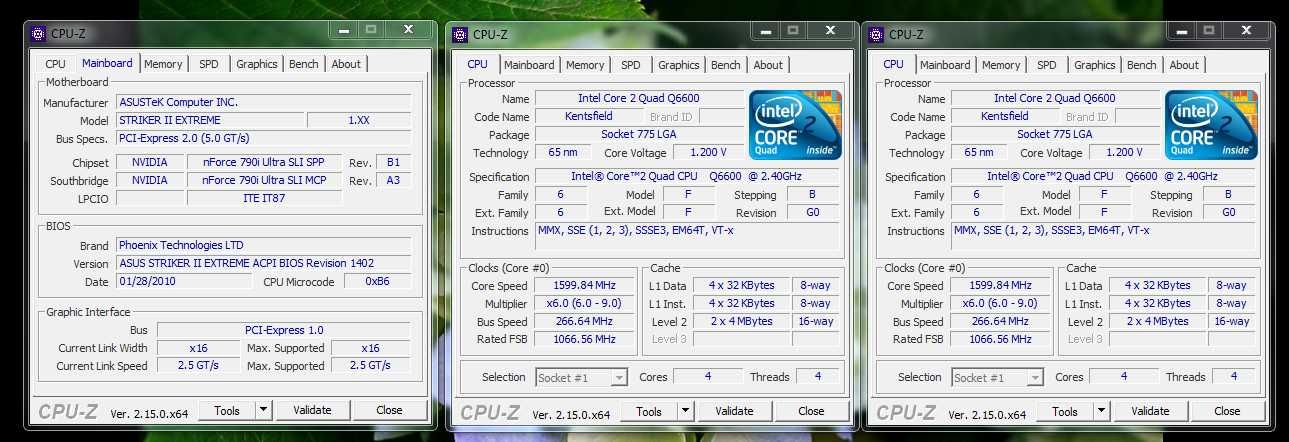The width and height of the screenshot is (1289, 442).
Task: Select Socket 775 LGA package in right window
Action: pyautogui.click(x=1055, y=134)
